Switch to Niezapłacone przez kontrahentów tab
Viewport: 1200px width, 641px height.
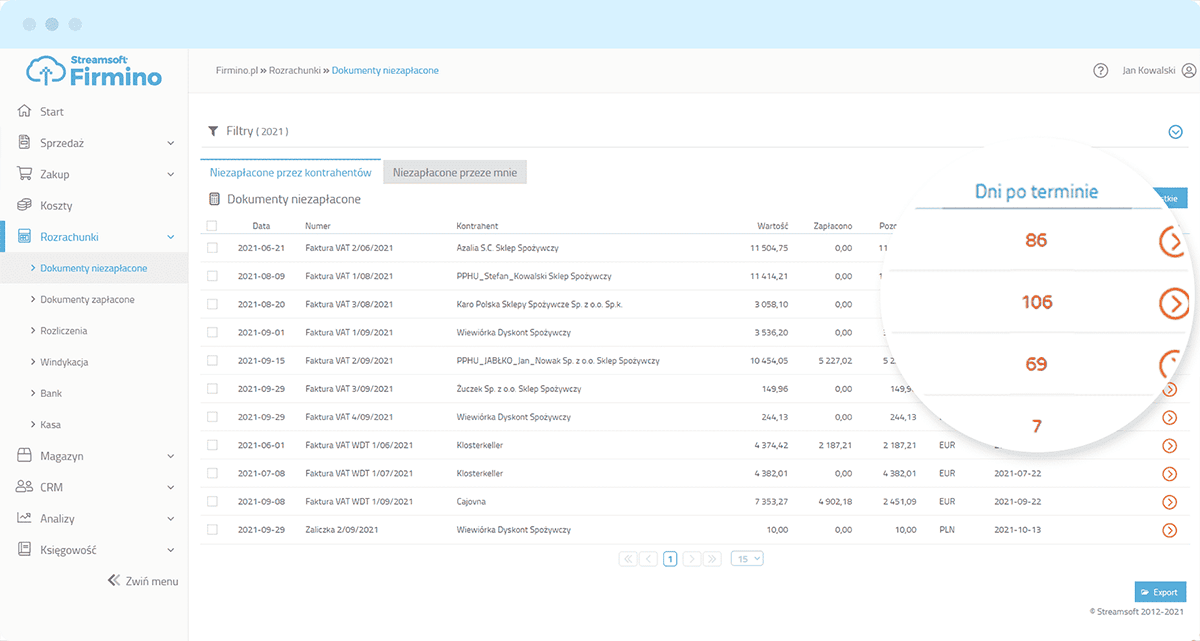(290, 173)
